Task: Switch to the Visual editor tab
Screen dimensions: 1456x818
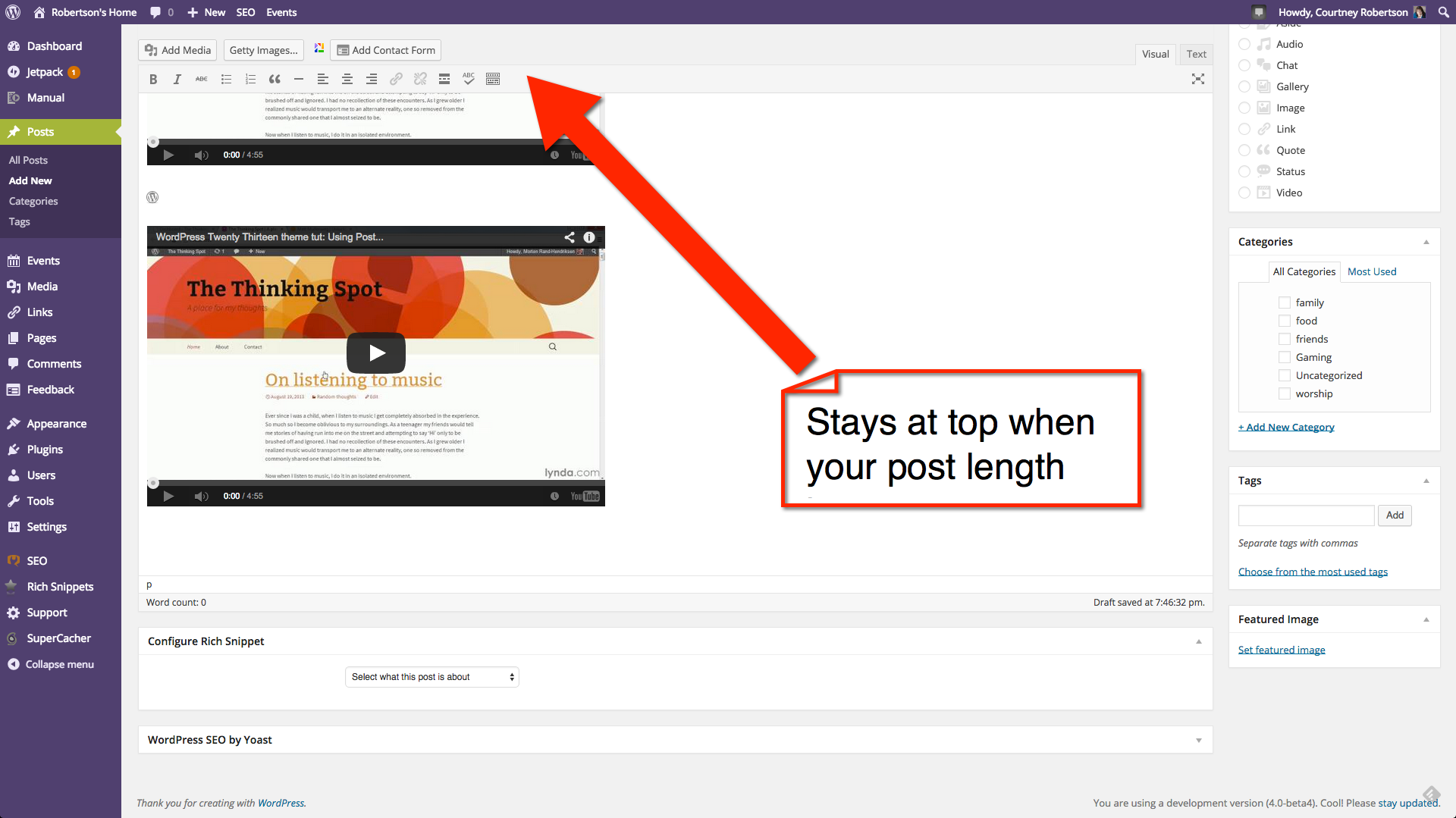Action: pyautogui.click(x=1156, y=54)
